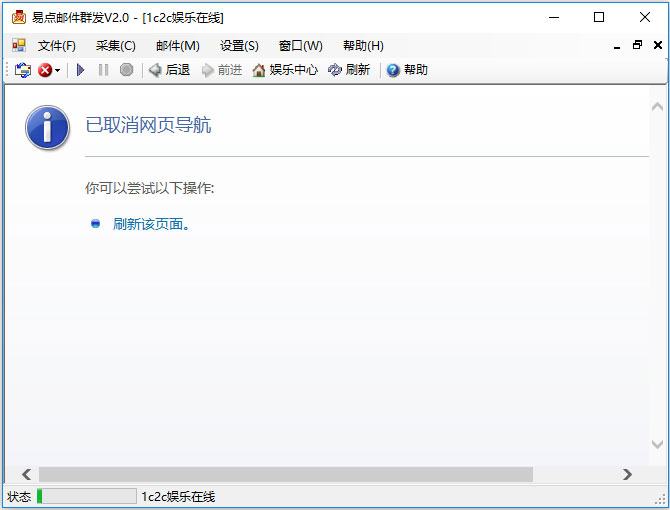Click 1c2c娱乐在线 status bar text

pos(178,497)
